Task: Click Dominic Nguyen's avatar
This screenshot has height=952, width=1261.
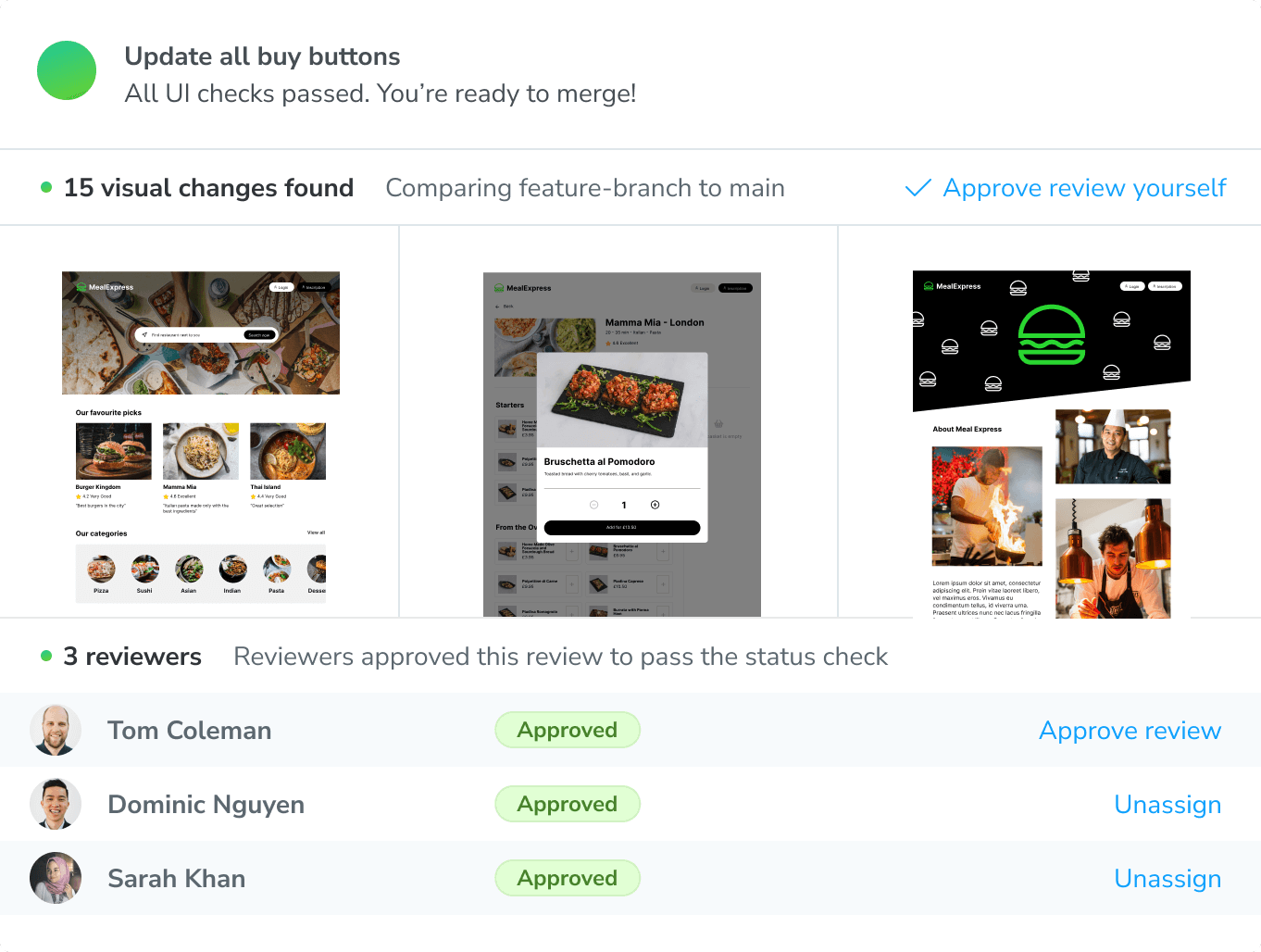Action: pyautogui.click(x=56, y=804)
